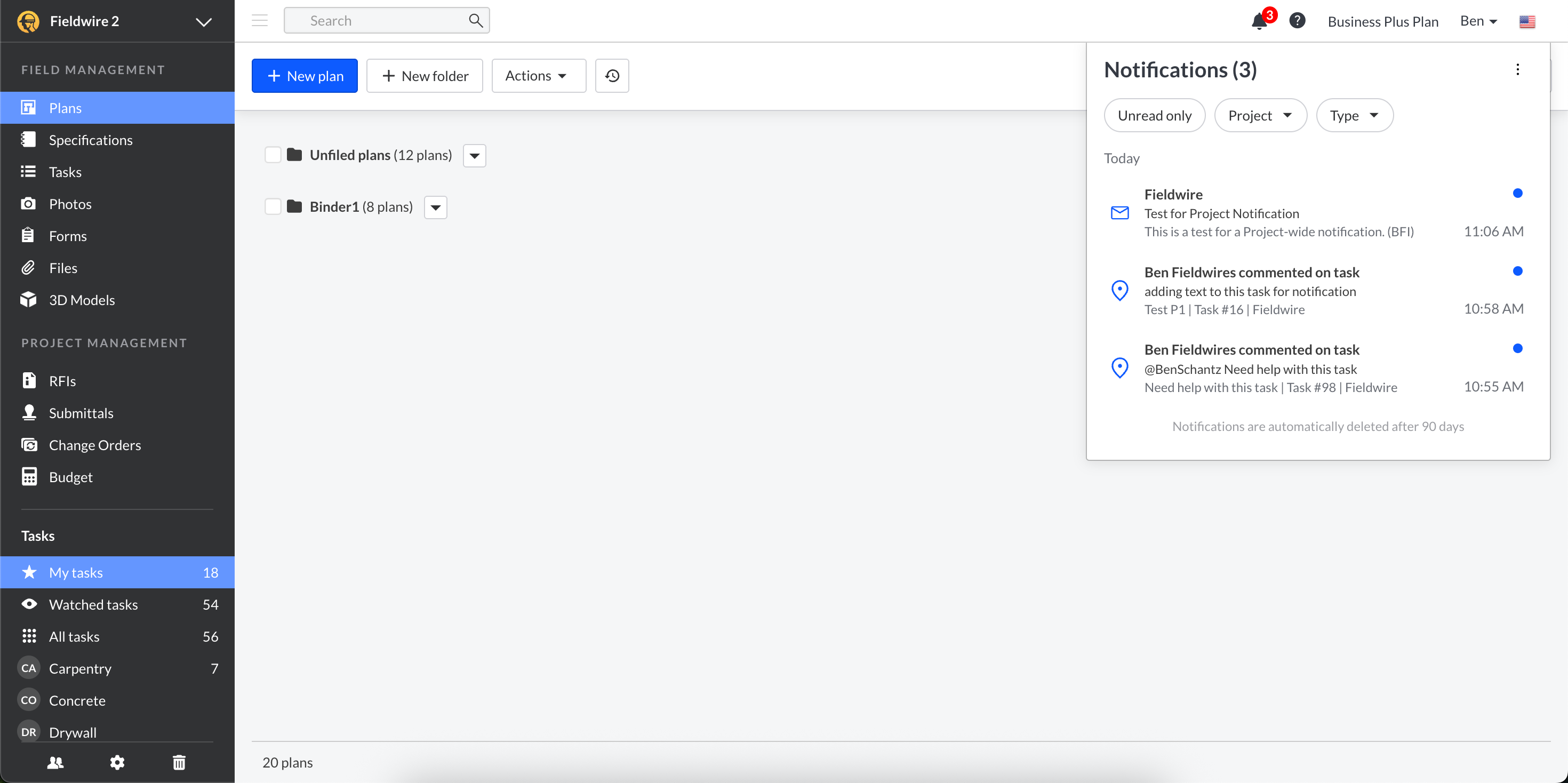Open the help question mark icon

pos(1297,21)
